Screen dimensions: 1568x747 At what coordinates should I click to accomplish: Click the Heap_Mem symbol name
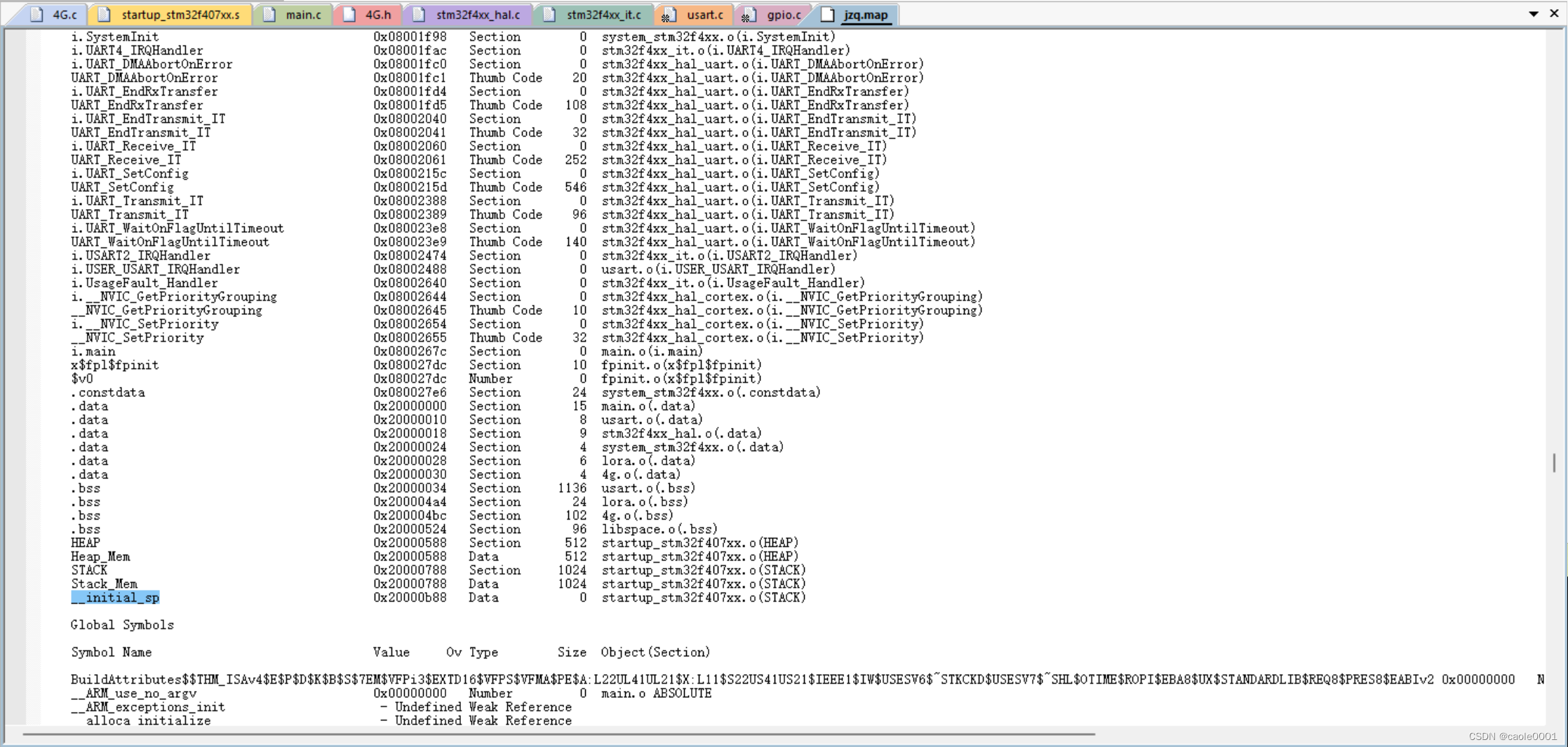click(x=100, y=557)
